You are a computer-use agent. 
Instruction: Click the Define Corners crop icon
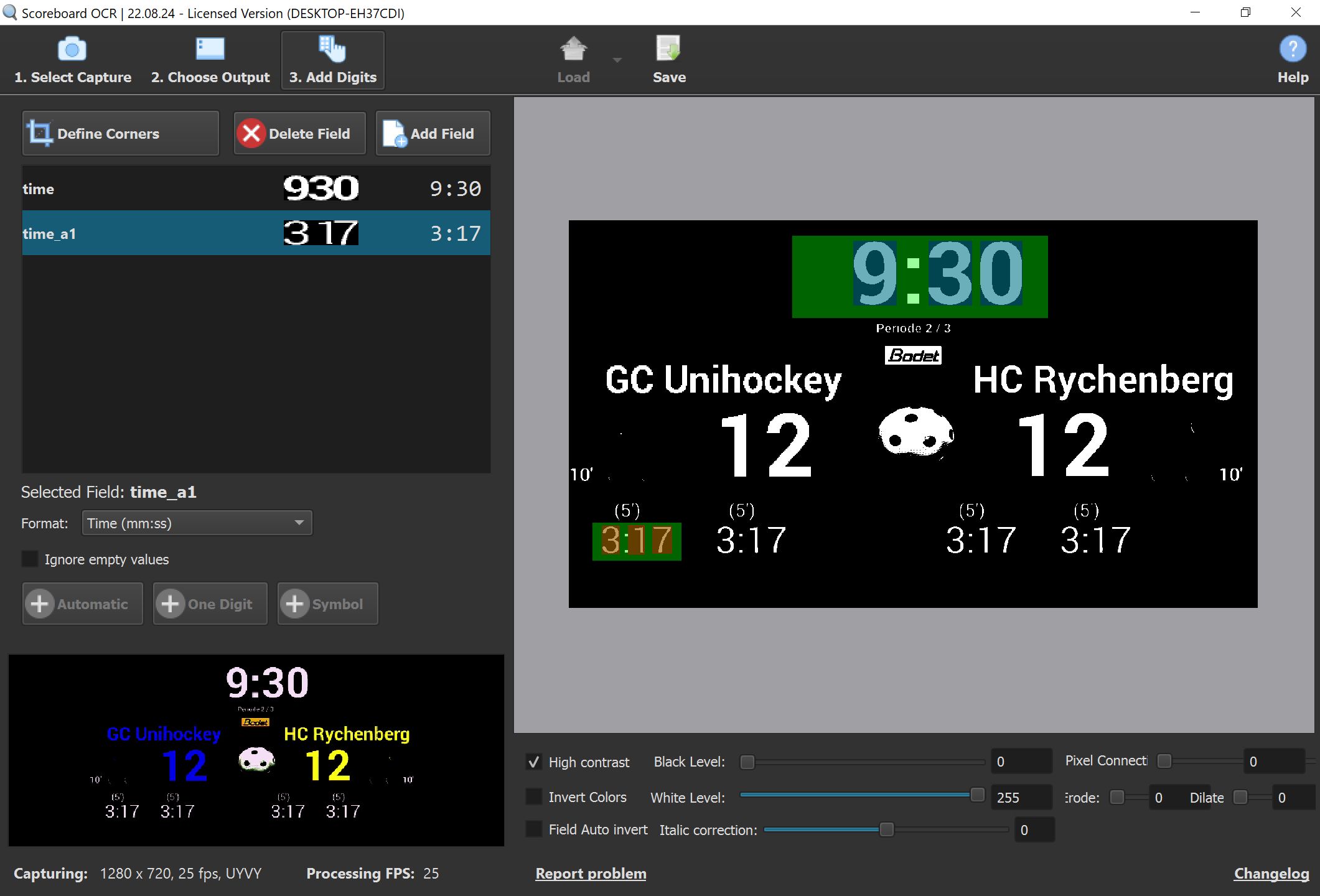(x=40, y=133)
